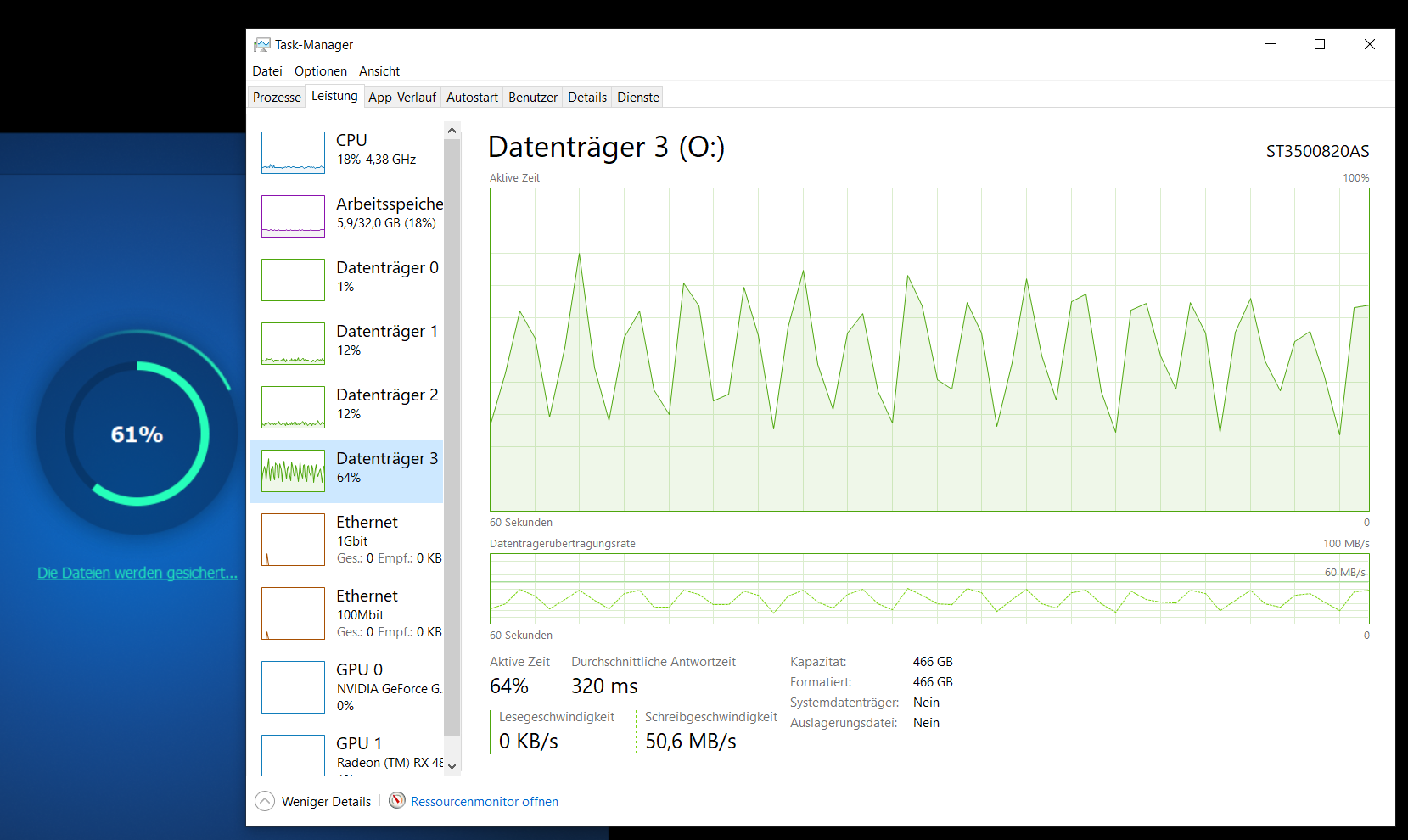This screenshot has width=1408, height=840.
Task: Select the Datenträger 3 graph thumbnail
Action: 293,471
